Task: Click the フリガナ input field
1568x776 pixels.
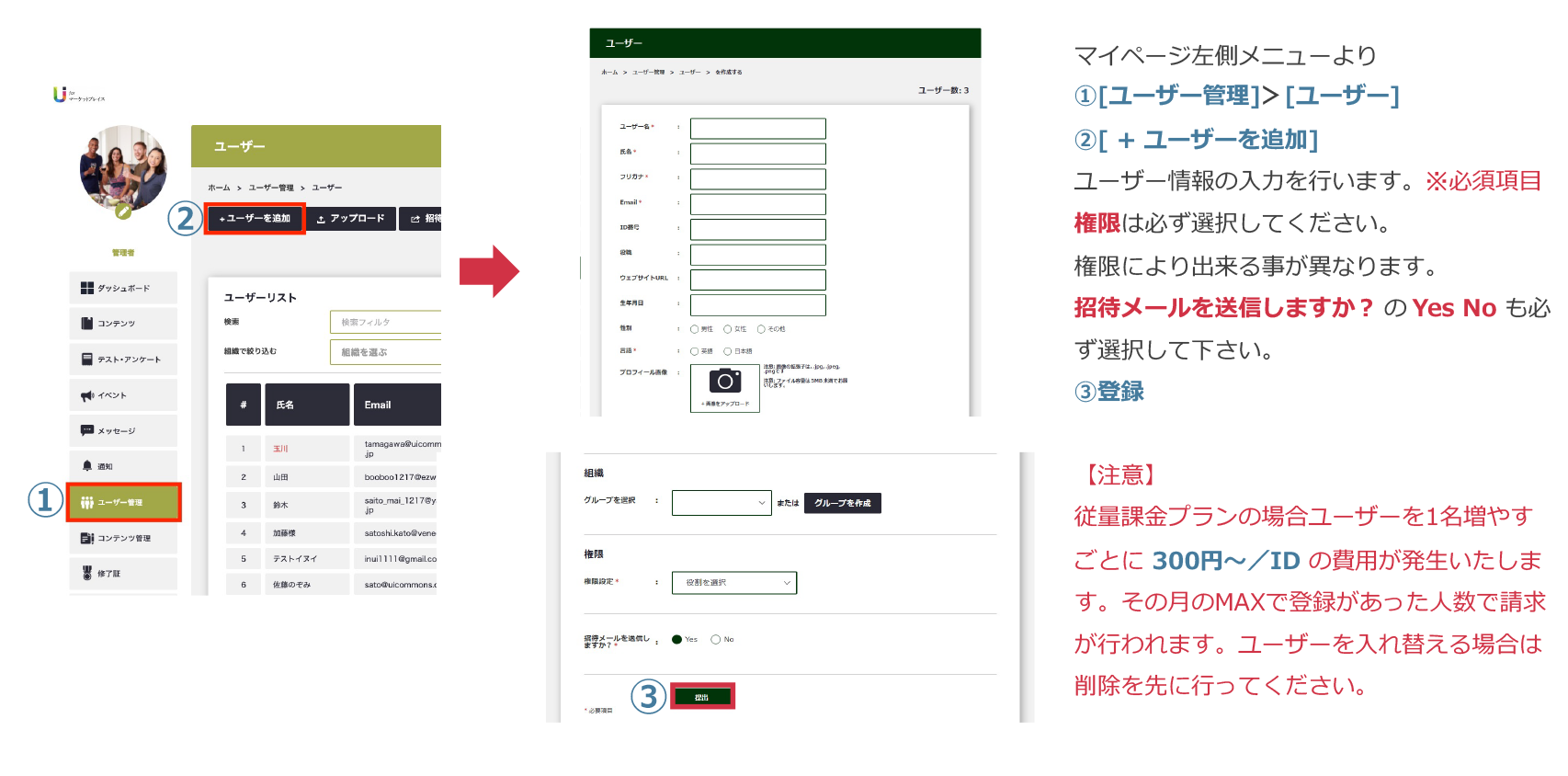Action: coord(758,178)
